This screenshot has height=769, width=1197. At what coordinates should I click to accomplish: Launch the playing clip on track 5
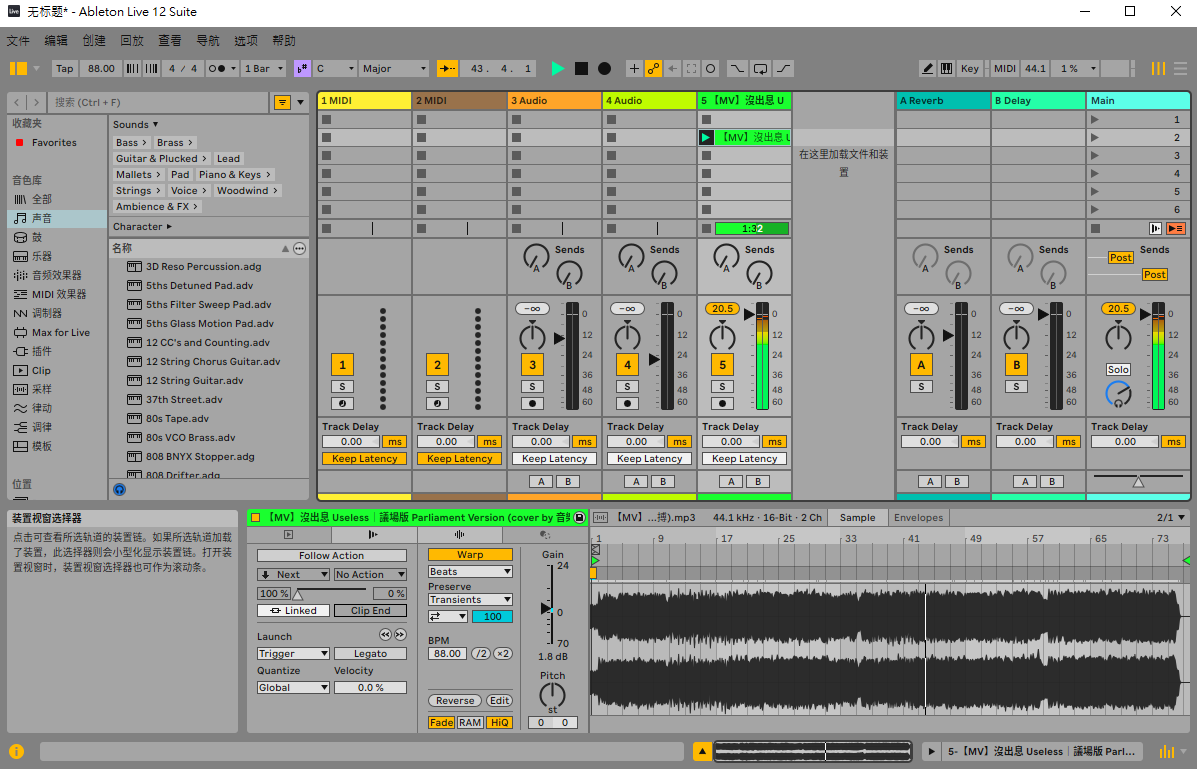[706, 137]
